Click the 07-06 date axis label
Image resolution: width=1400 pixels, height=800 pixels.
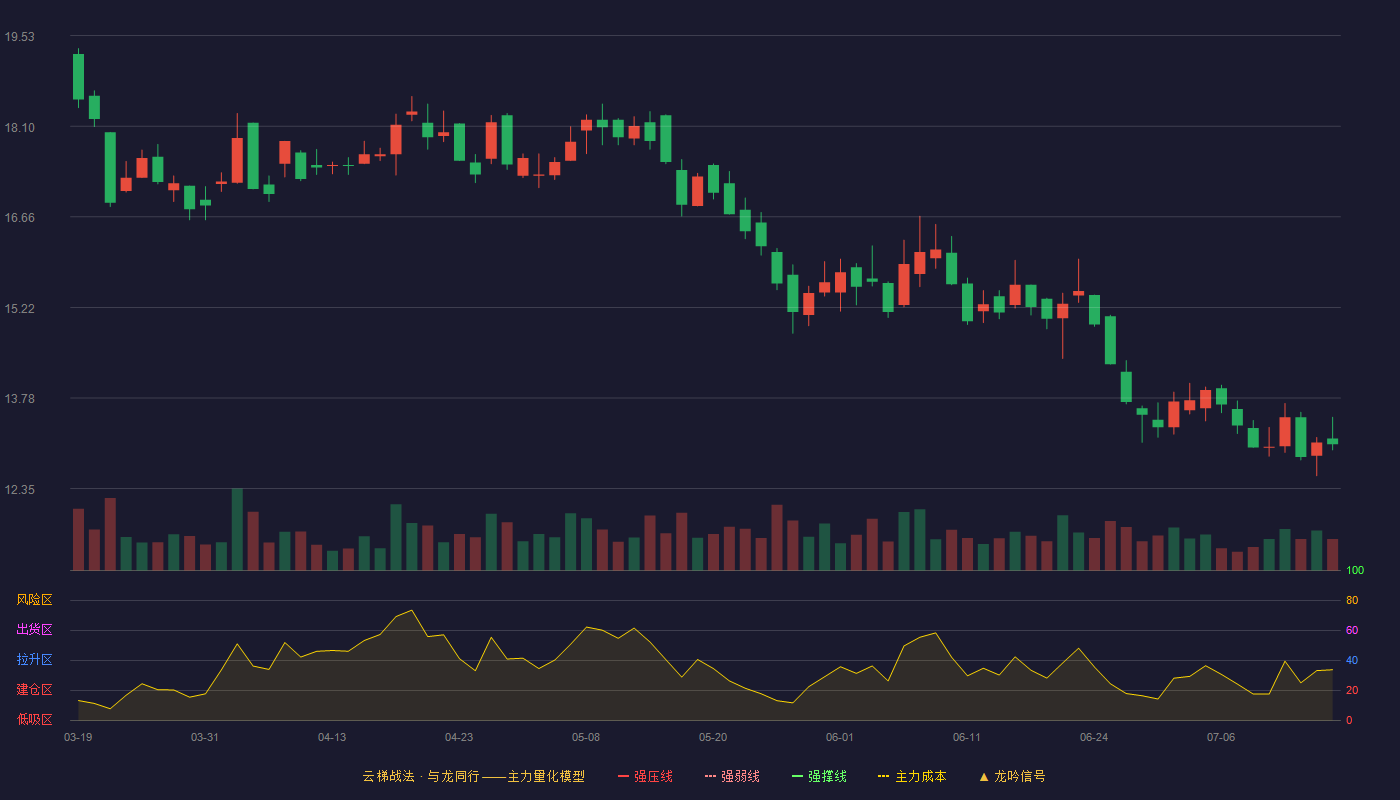(x=1221, y=737)
